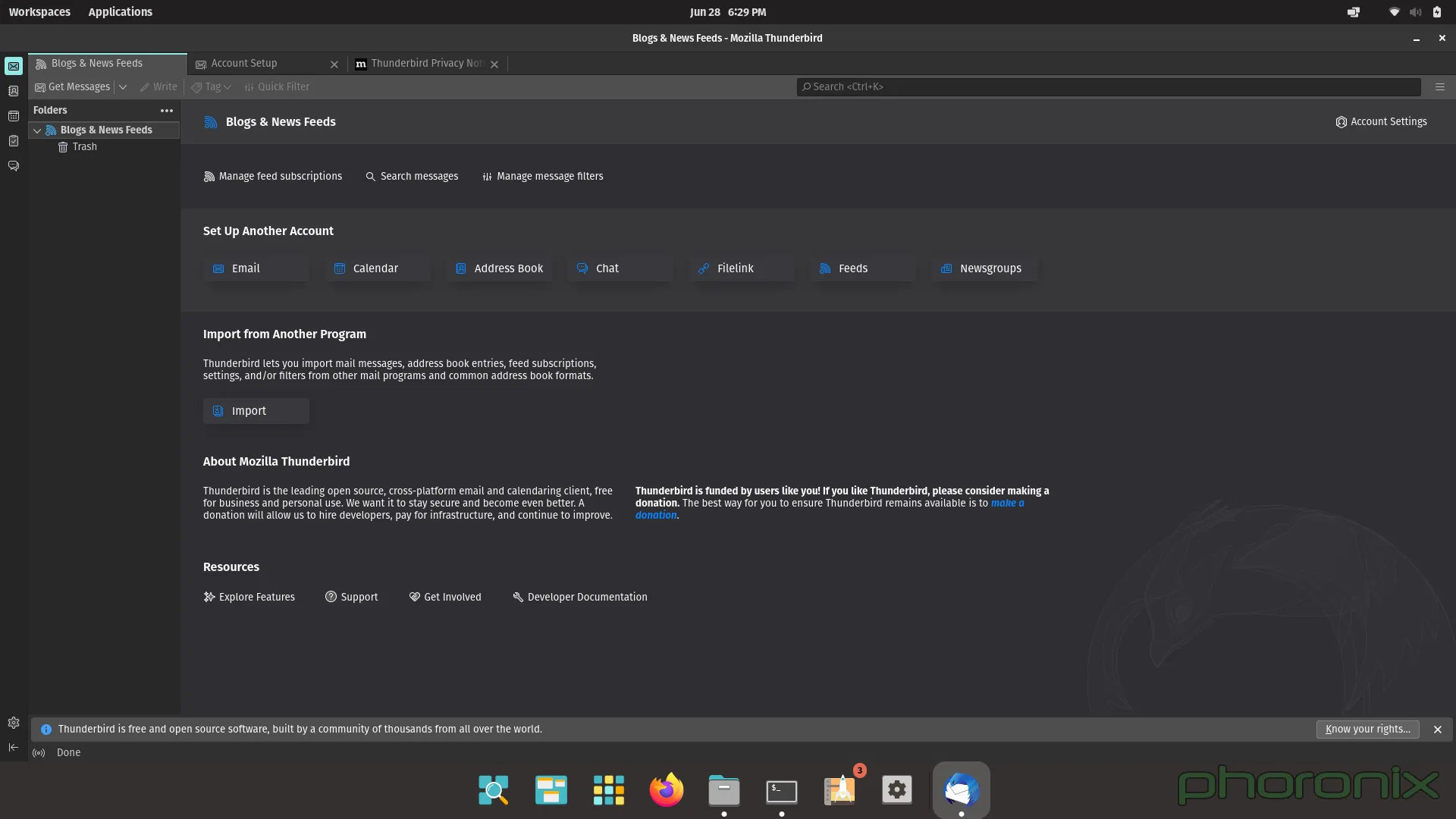Screen dimensions: 1456x819
Task: Open the application grid dock icon
Action: tap(609, 791)
